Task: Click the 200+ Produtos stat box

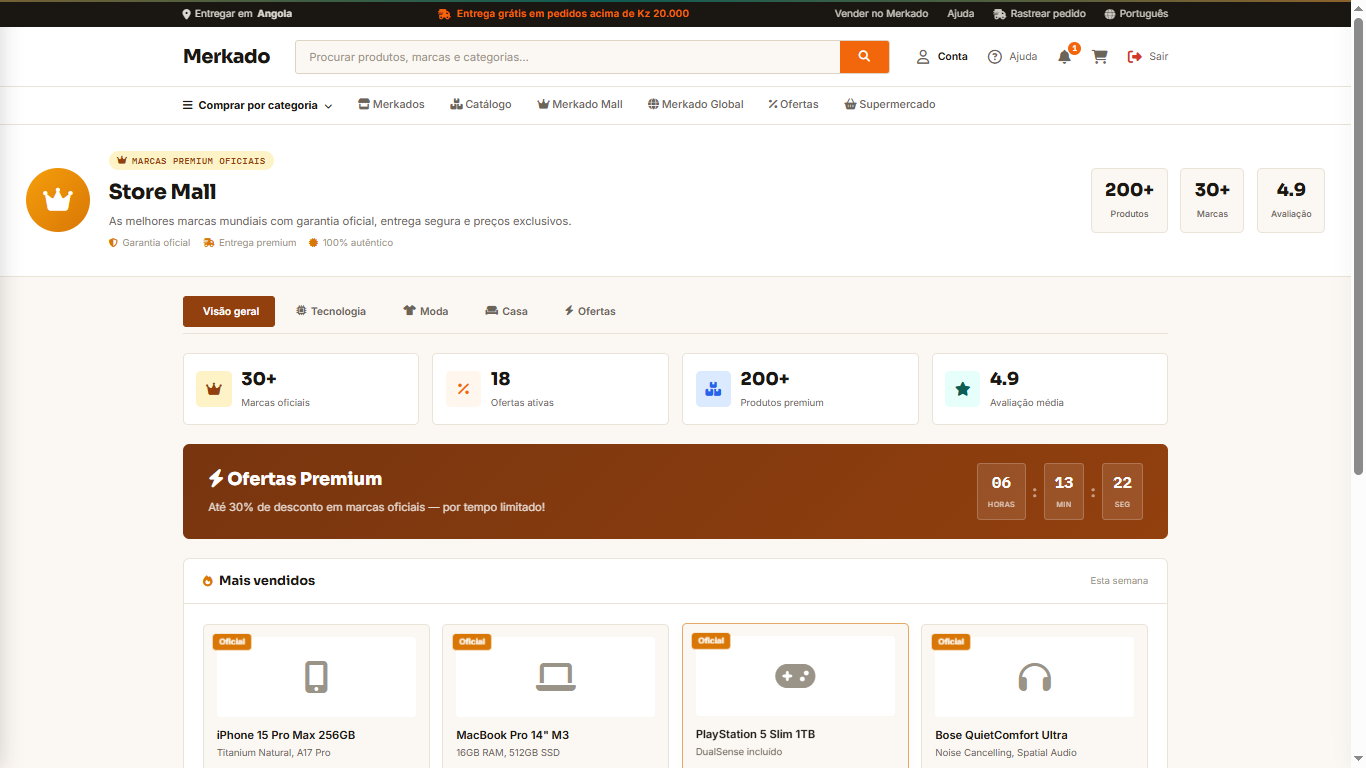Action: coord(1129,200)
